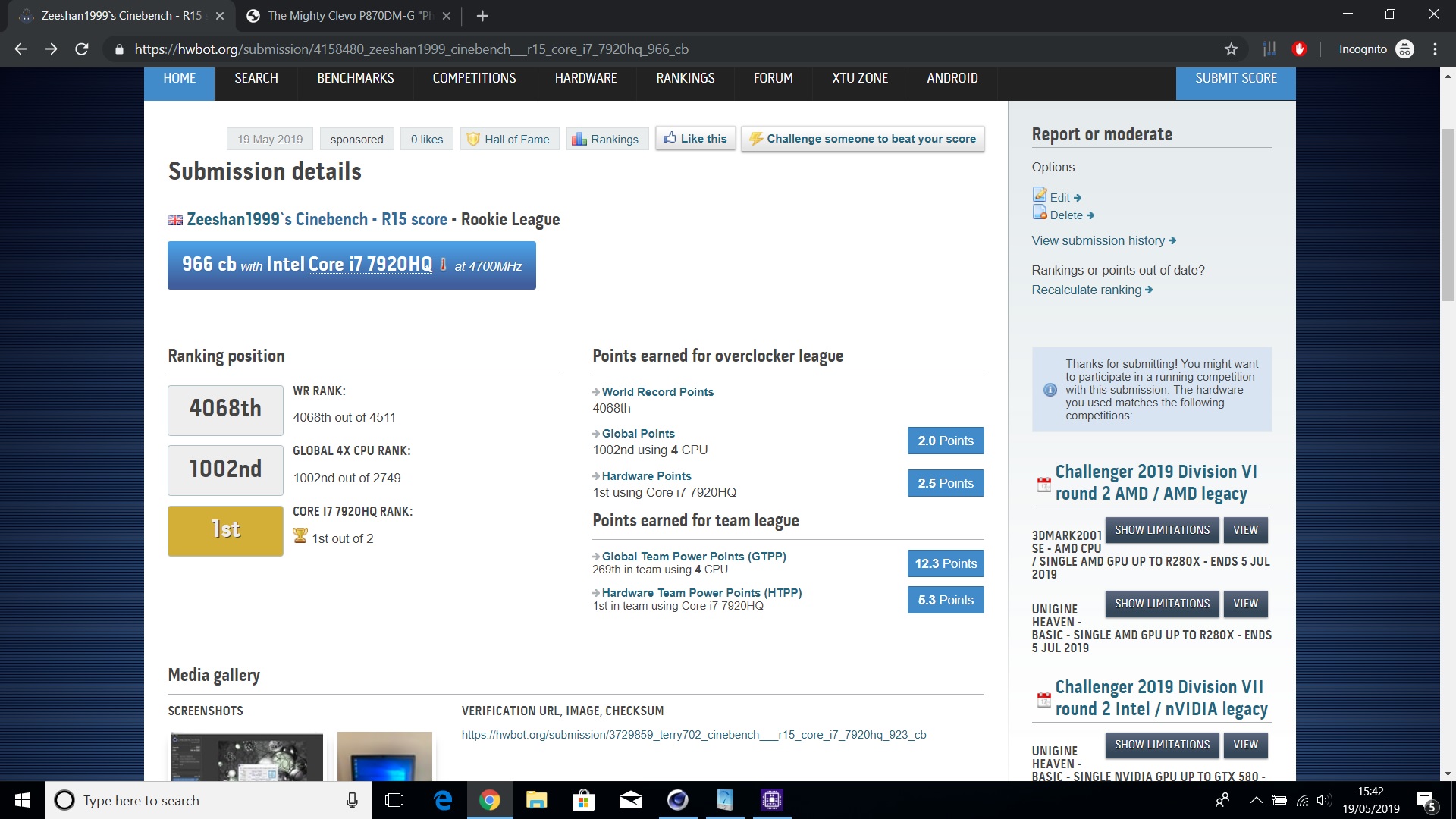Click the Rankings chart button
1456x819 pixels.
tap(607, 139)
